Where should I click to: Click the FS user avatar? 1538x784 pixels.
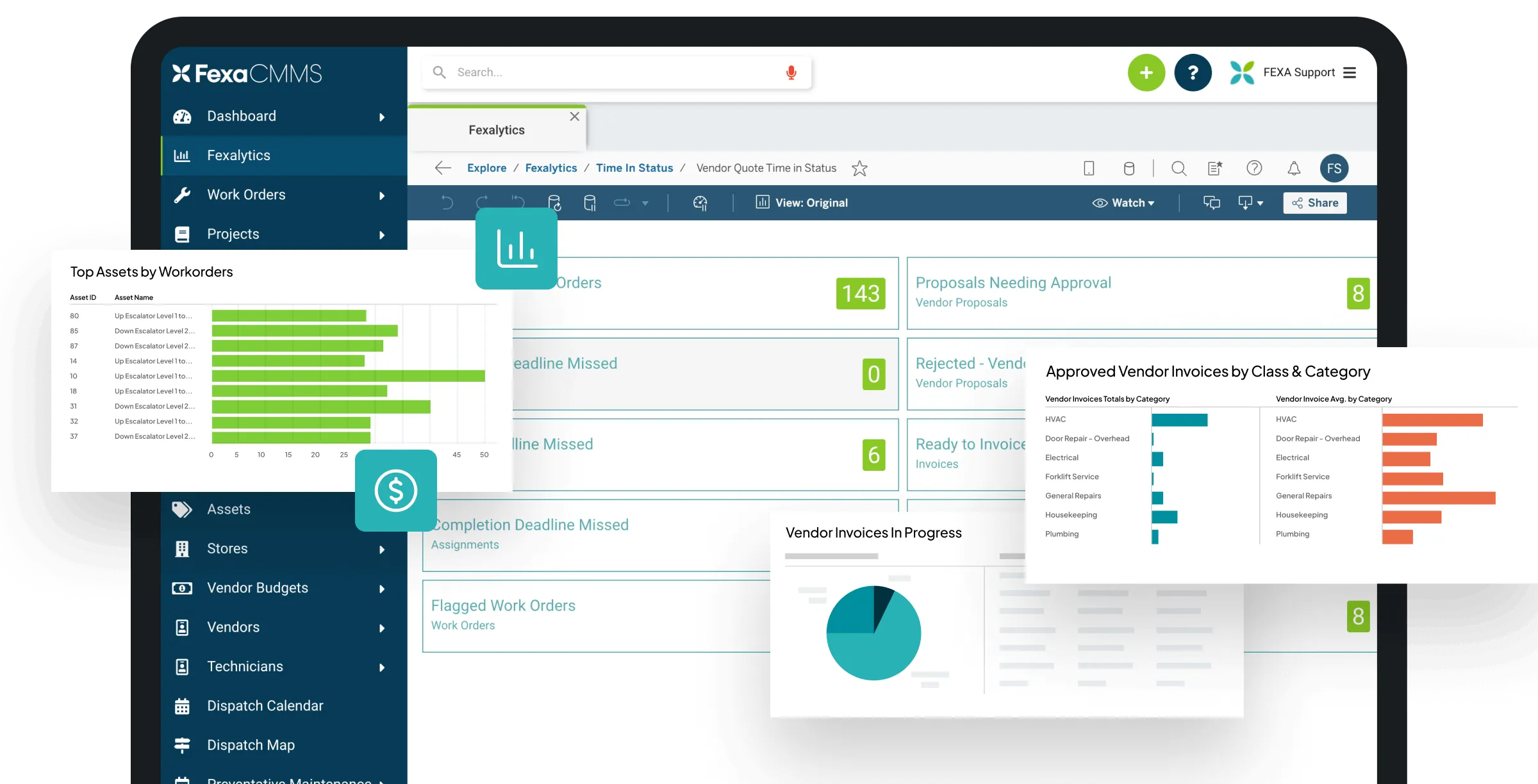[1334, 168]
